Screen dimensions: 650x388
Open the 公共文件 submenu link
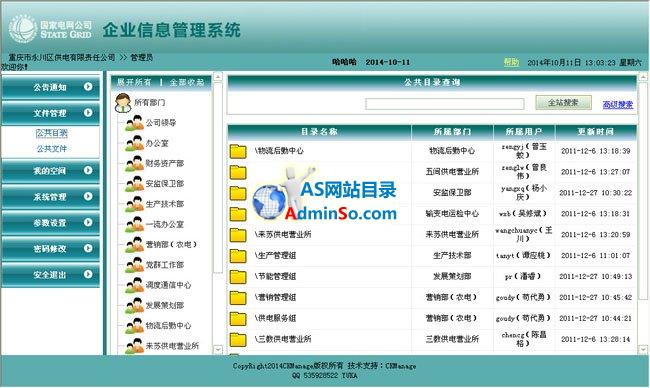(52, 148)
